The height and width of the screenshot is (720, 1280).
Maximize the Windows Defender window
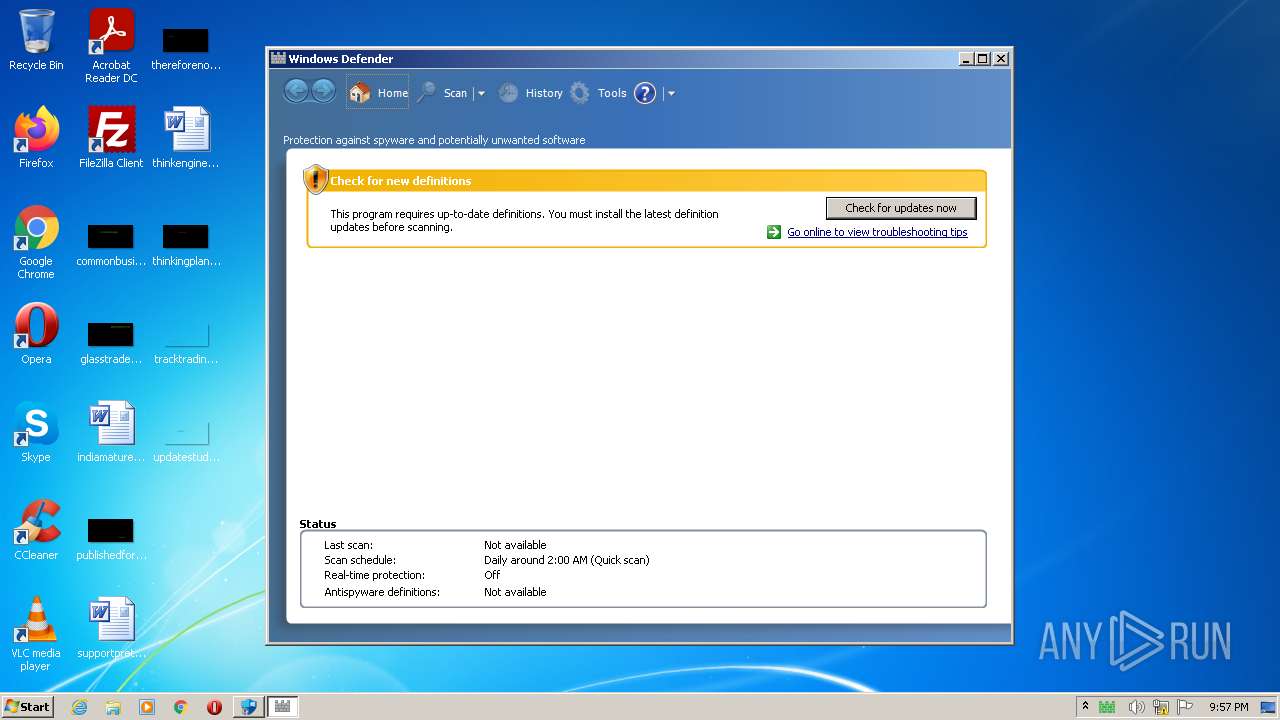[983, 59]
